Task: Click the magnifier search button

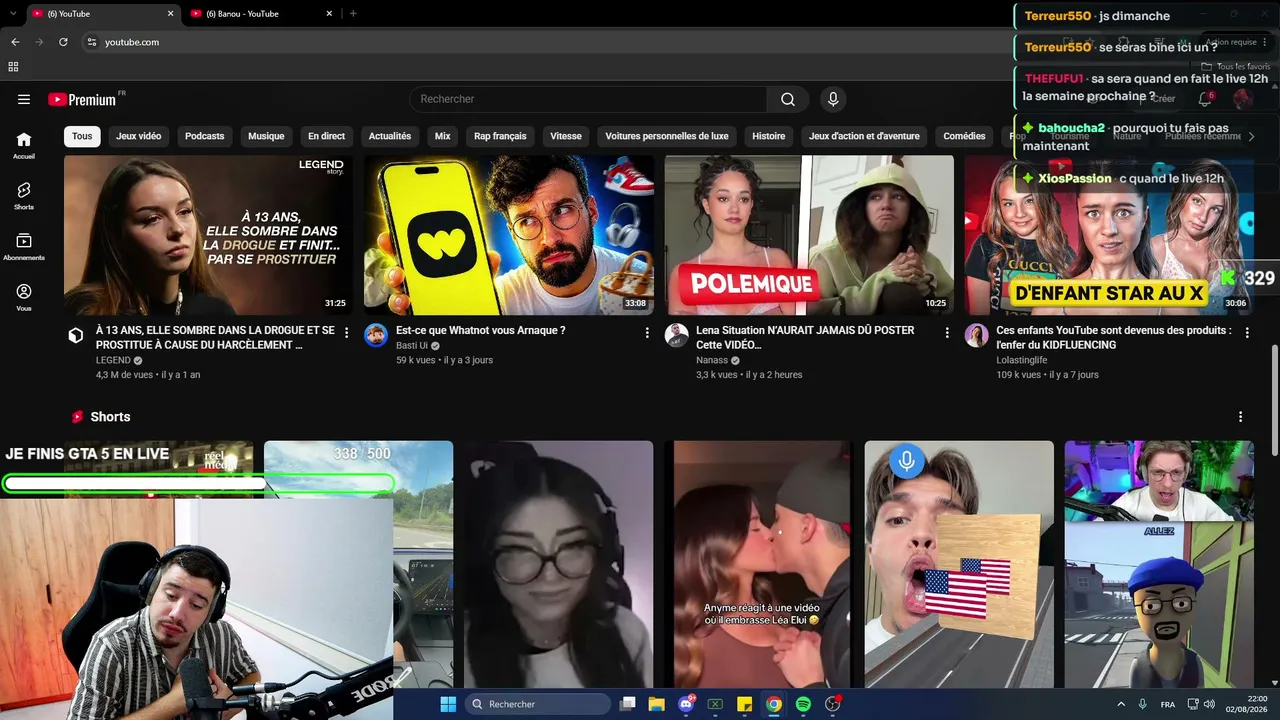Action: 788,99
